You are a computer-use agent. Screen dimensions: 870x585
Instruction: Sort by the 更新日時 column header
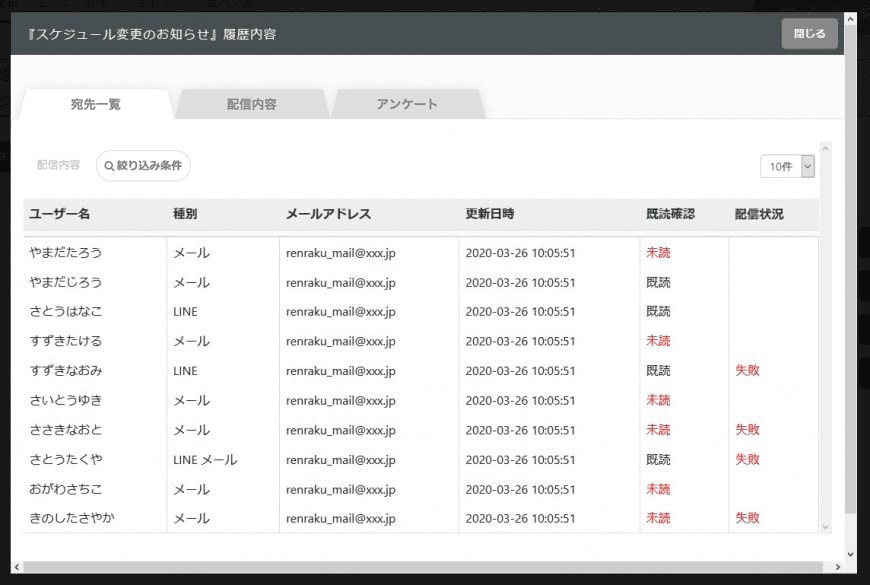[x=489, y=214]
